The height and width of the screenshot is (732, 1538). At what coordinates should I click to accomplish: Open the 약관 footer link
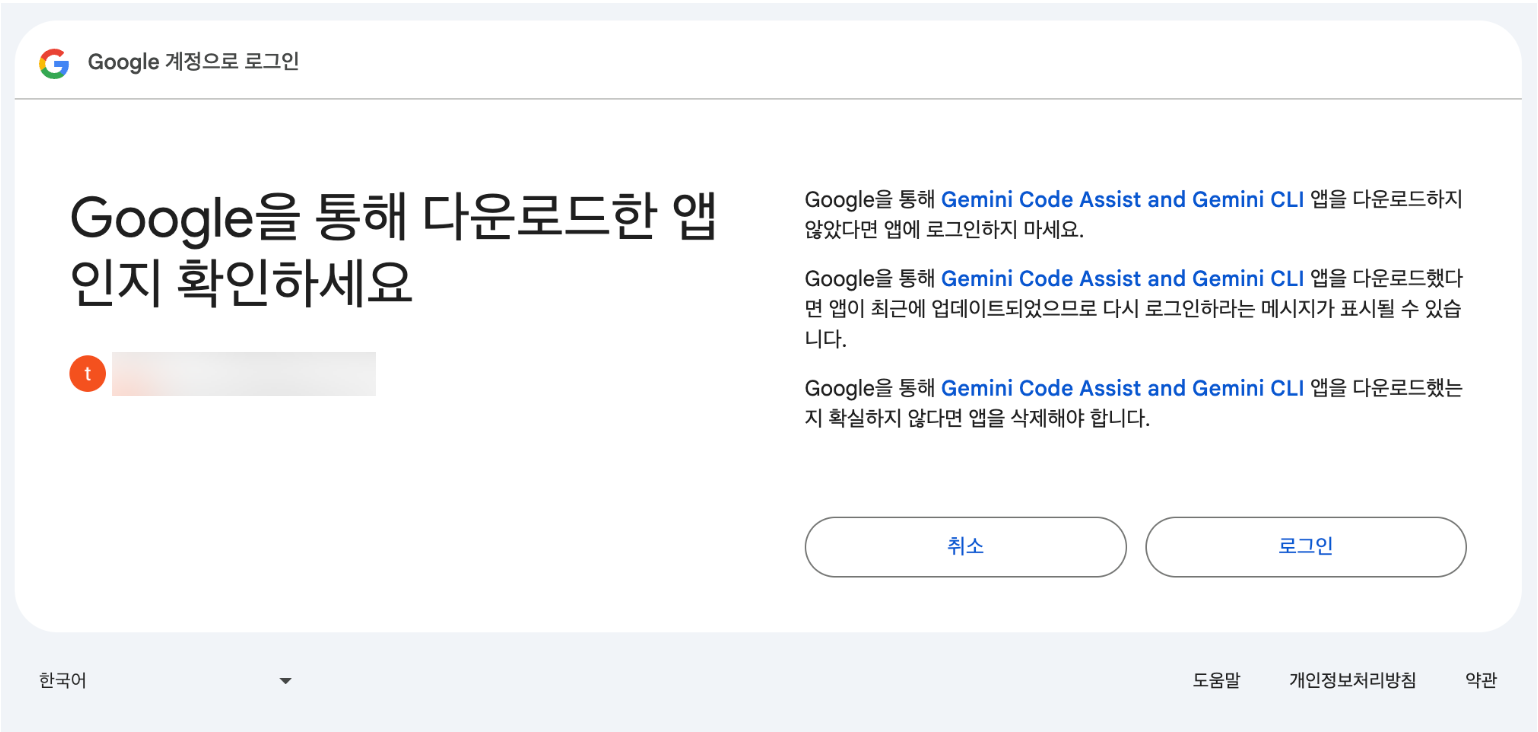pyautogui.click(x=1481, y=681)
